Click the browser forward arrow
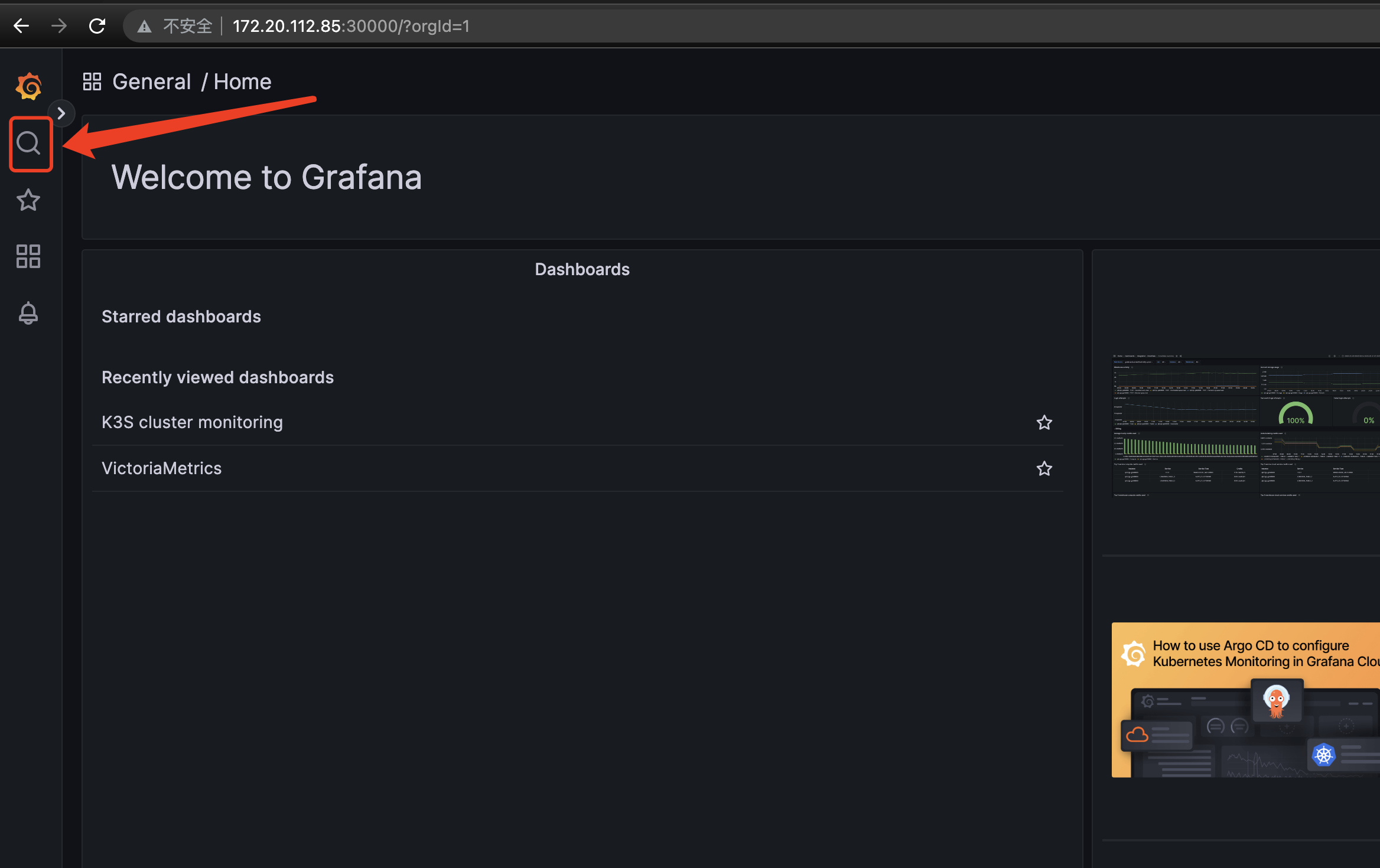1380x868 pixels. tap(59, 26)
